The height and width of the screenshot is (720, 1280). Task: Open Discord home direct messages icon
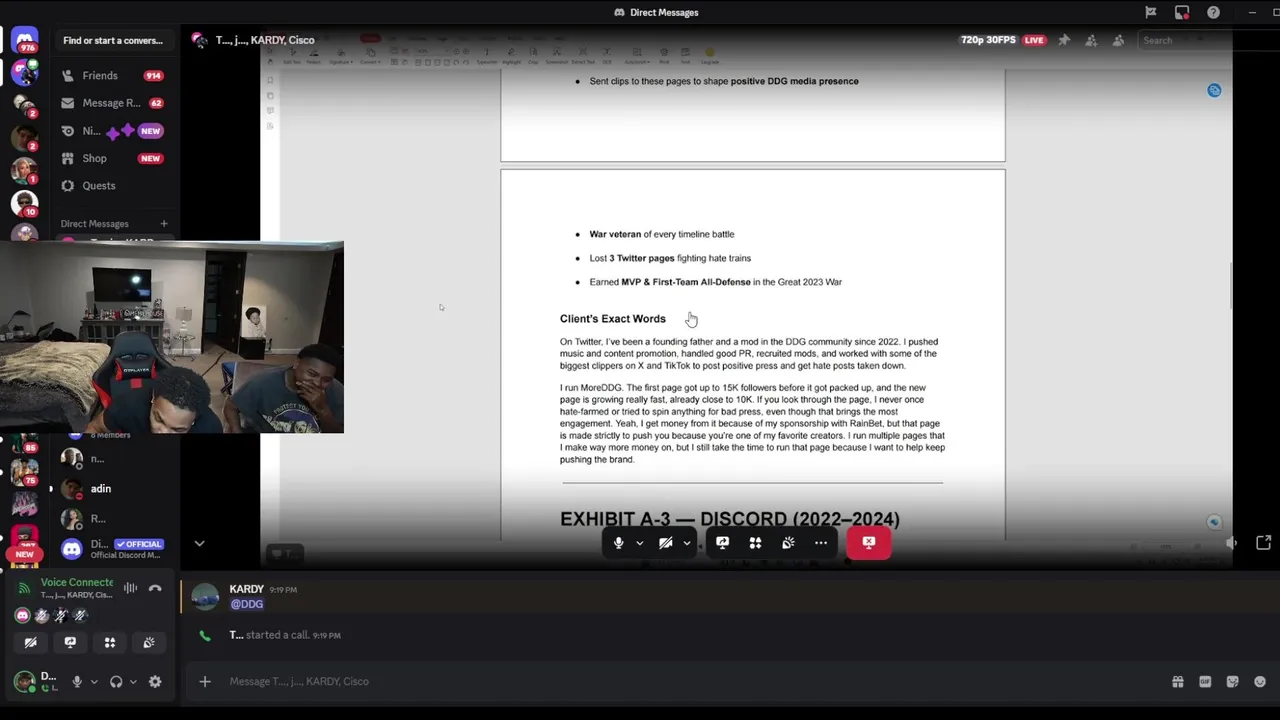pos(24,41)
